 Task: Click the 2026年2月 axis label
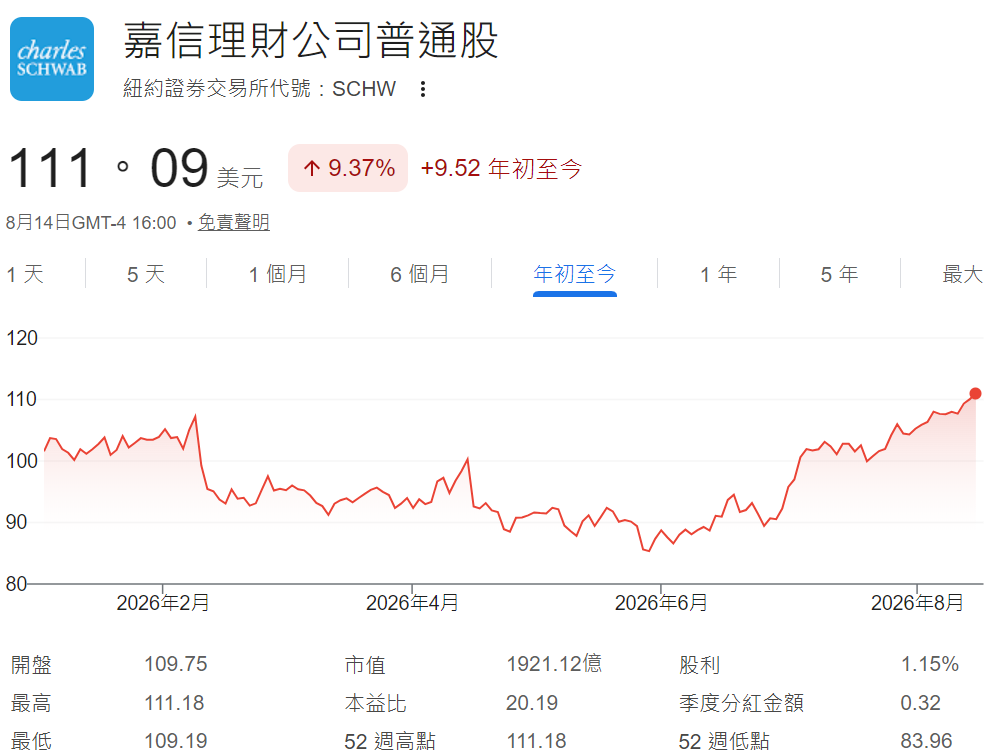click(163, 603)
